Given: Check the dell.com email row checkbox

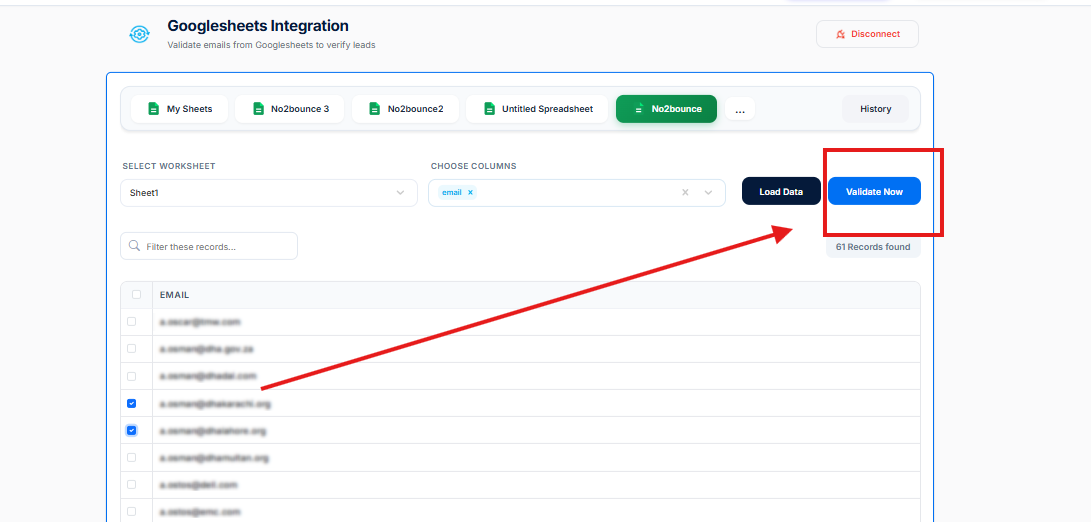Looking at the screenshot, I should coord(132,484).
